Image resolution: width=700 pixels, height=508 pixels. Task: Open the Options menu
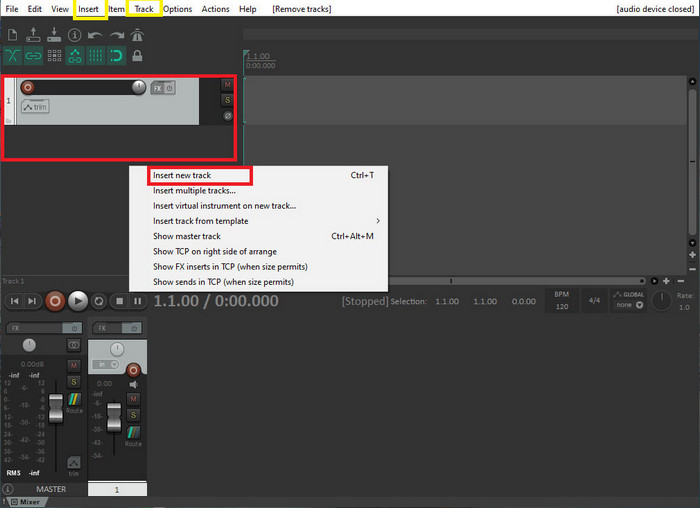pyautogui.click(x=177, y=9)
